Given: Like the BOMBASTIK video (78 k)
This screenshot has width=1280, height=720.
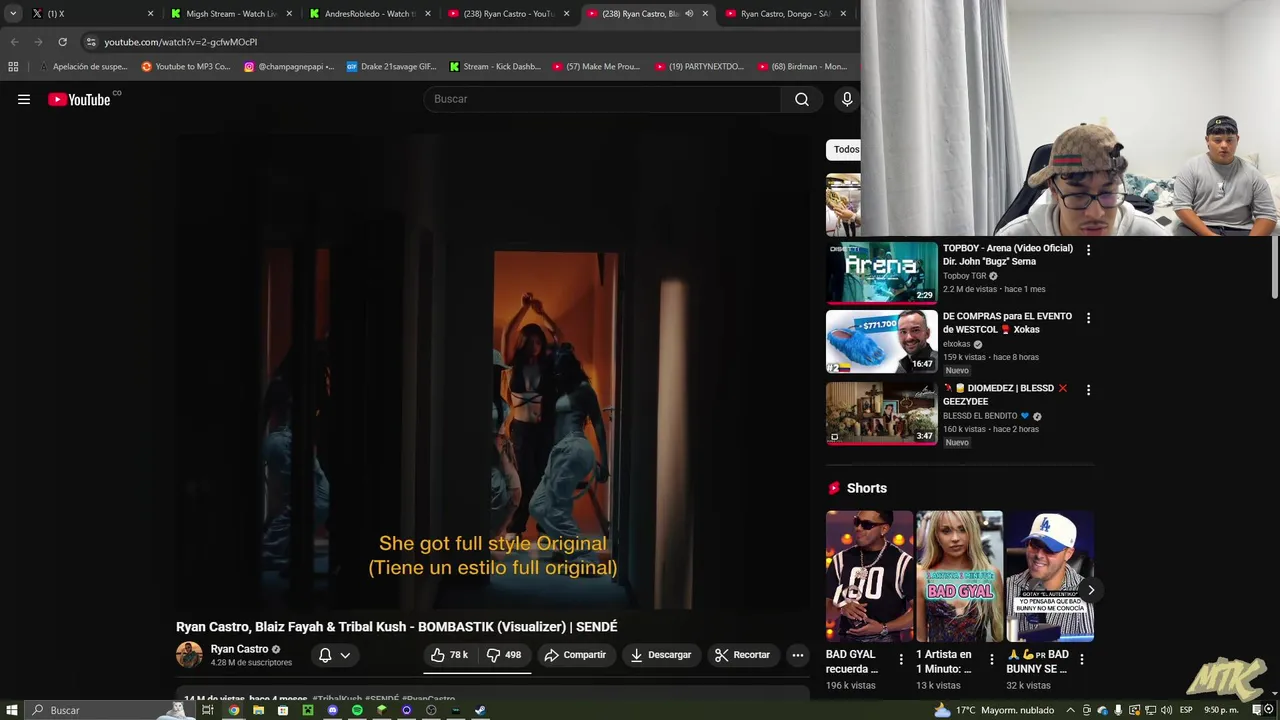Looking at the screenshot, I should click(449, 655).
